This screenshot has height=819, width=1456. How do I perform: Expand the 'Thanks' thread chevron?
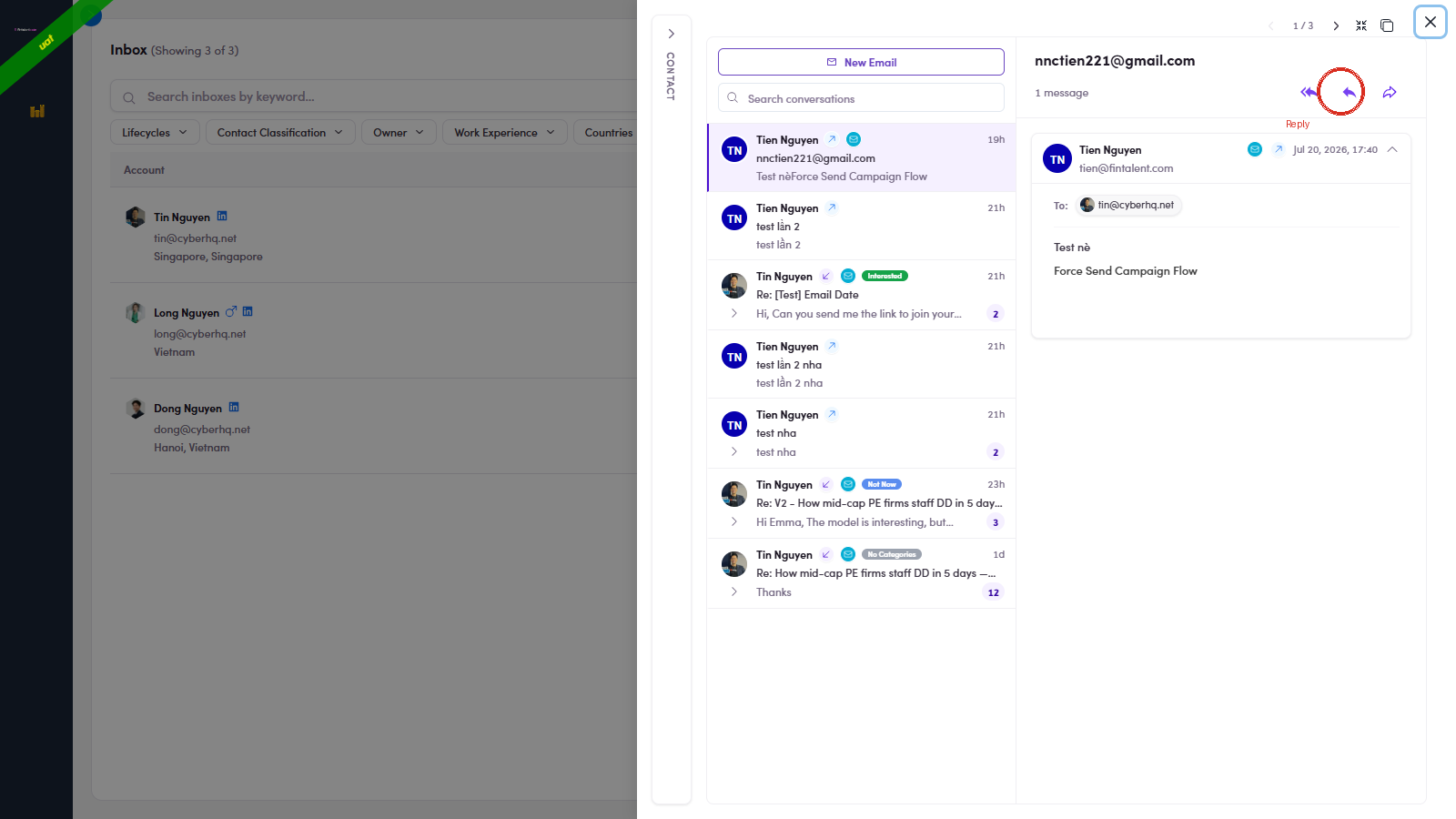click(734, 591)
